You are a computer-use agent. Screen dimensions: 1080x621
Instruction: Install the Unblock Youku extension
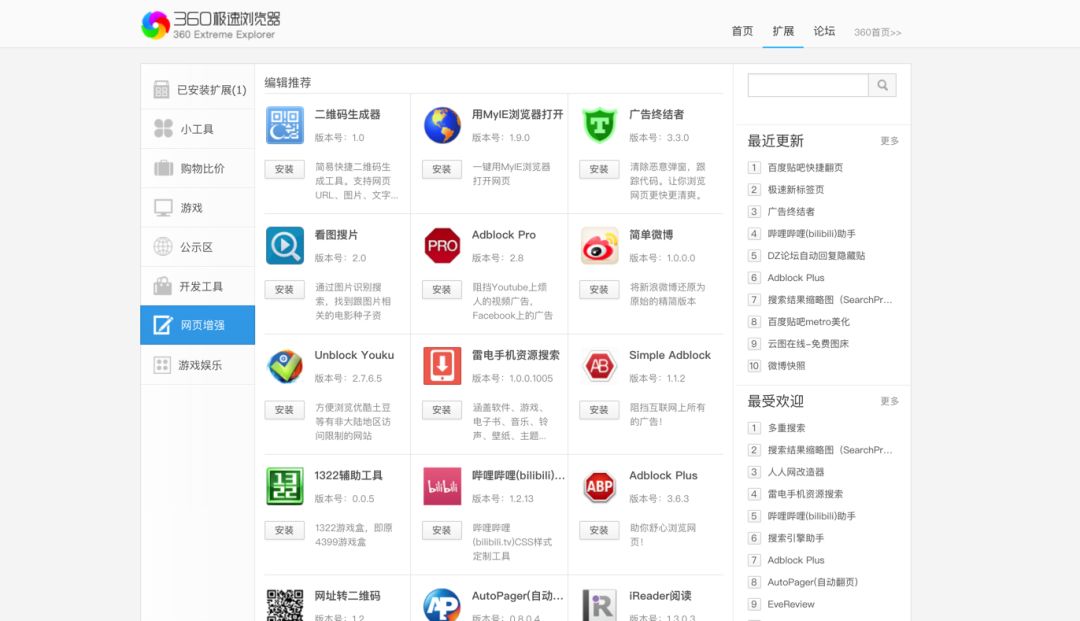tap(284, 410)
